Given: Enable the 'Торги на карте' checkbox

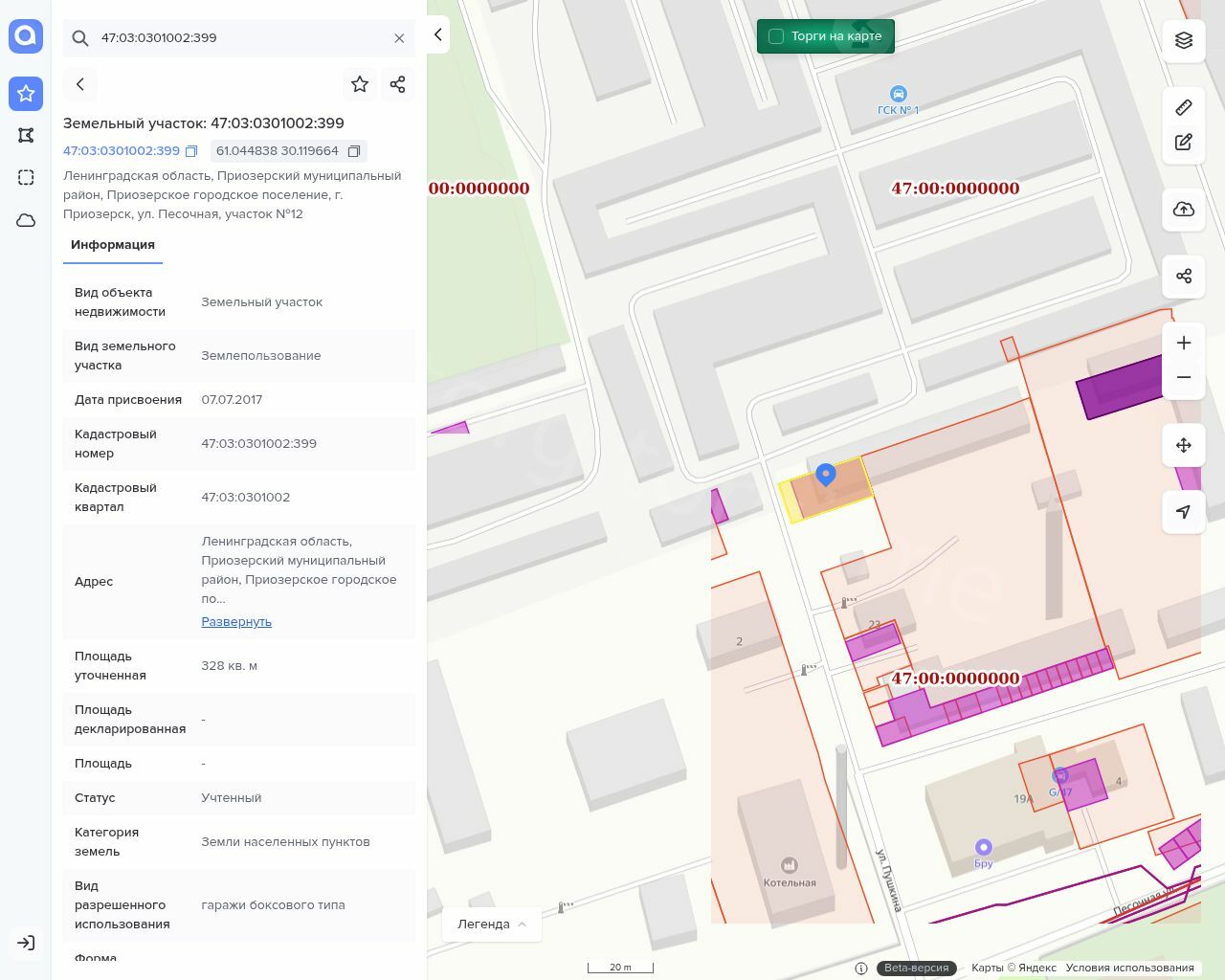Looking at the screenshot, I should pos(776,36).
